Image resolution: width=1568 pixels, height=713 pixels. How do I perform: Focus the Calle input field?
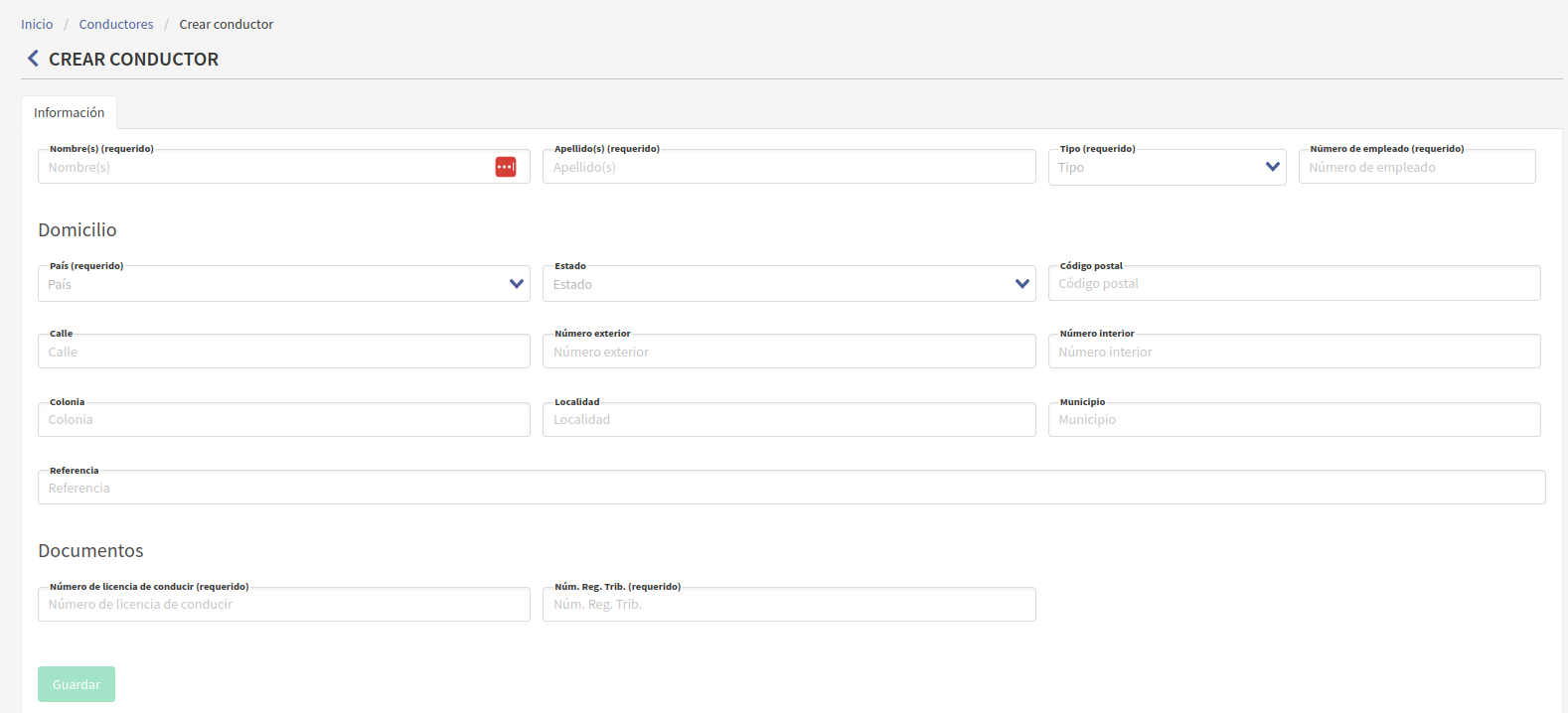click(283, 352)
